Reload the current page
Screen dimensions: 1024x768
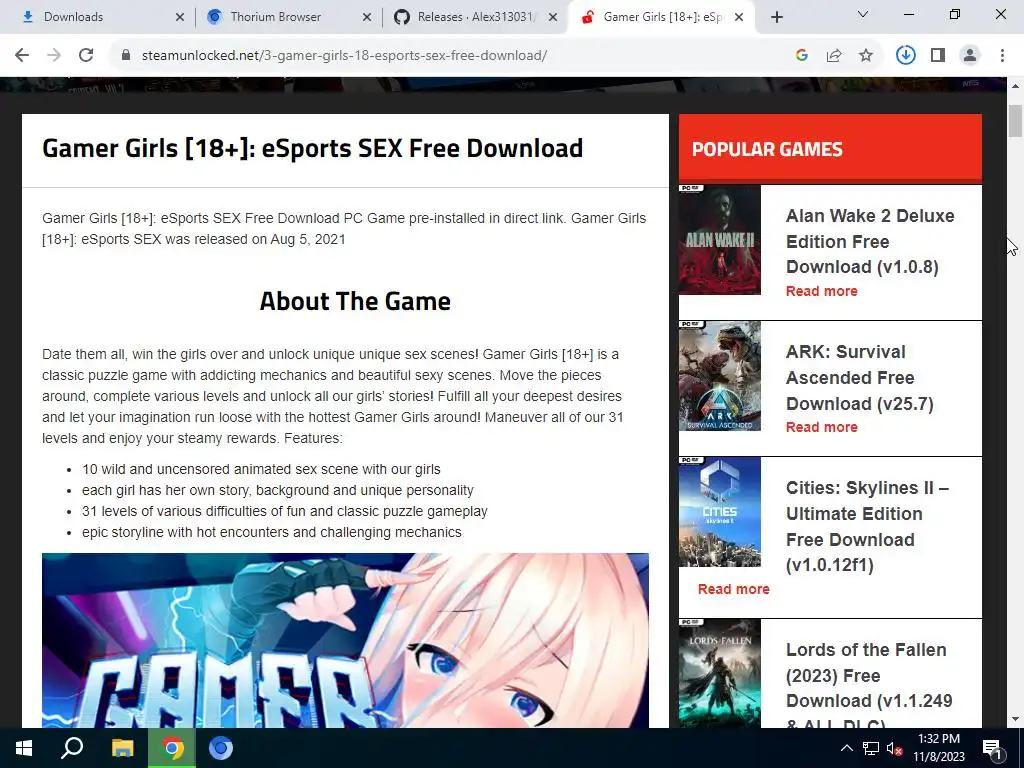[86, 56]
